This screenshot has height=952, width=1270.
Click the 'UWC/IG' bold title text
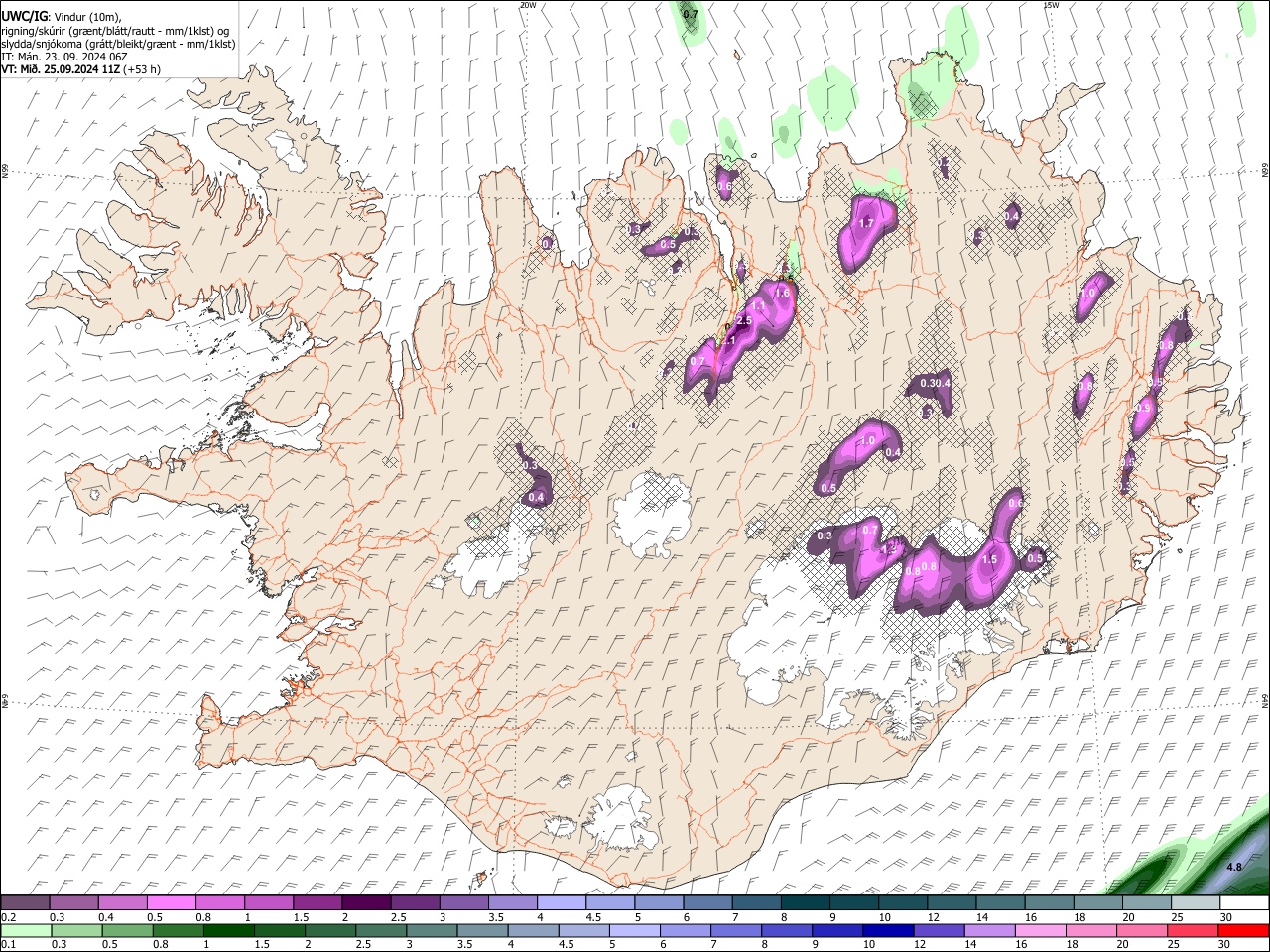(x=24, y=16)
